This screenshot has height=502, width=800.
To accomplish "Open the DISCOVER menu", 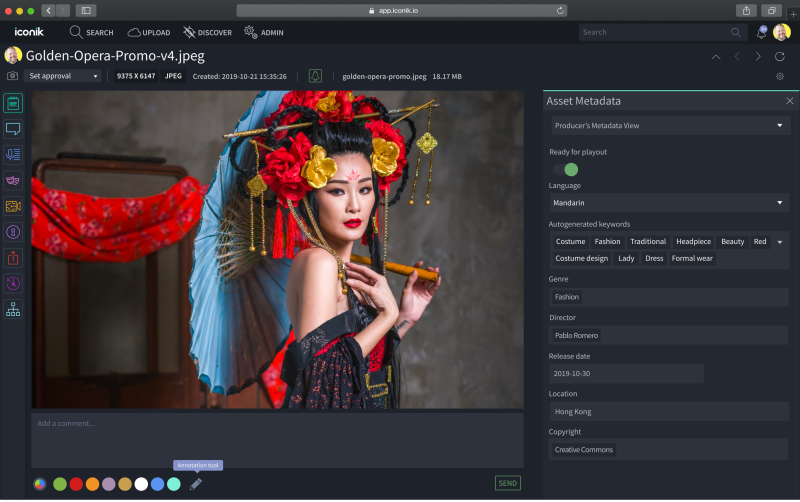I will [x=207, y=32].
